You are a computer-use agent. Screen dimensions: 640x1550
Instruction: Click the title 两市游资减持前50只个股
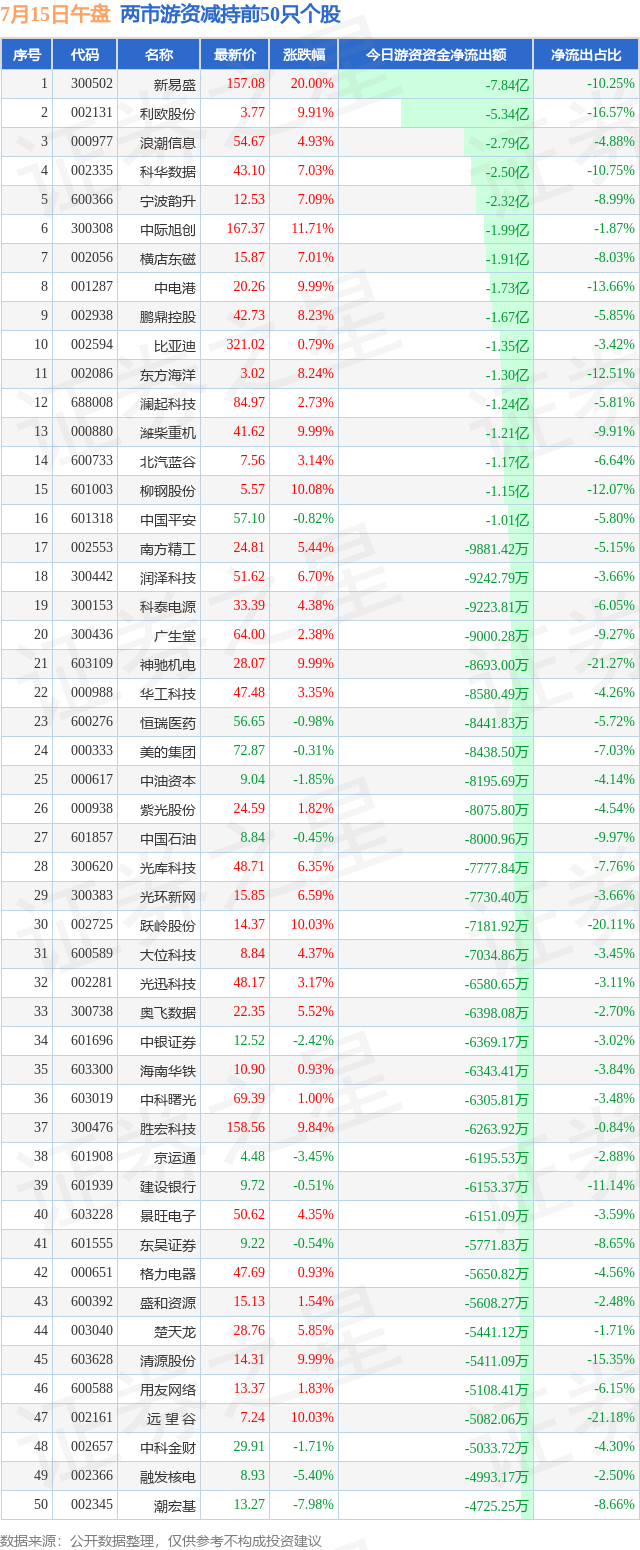click(x=230, y=14)
